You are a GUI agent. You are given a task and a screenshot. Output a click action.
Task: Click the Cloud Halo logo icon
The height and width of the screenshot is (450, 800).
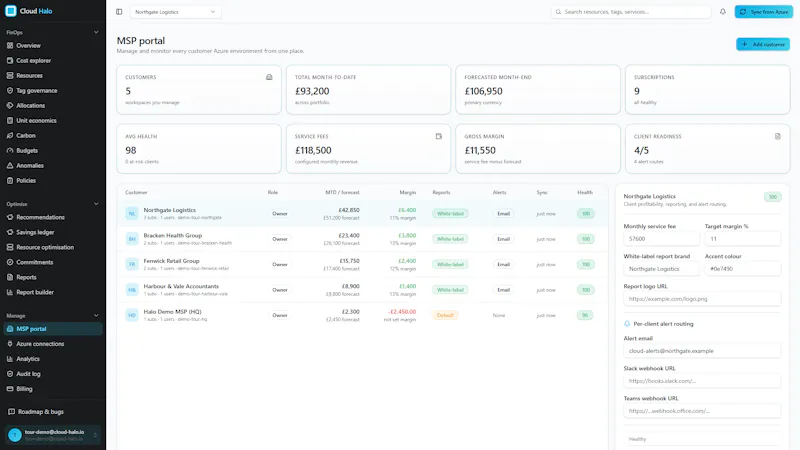[11, 11]
